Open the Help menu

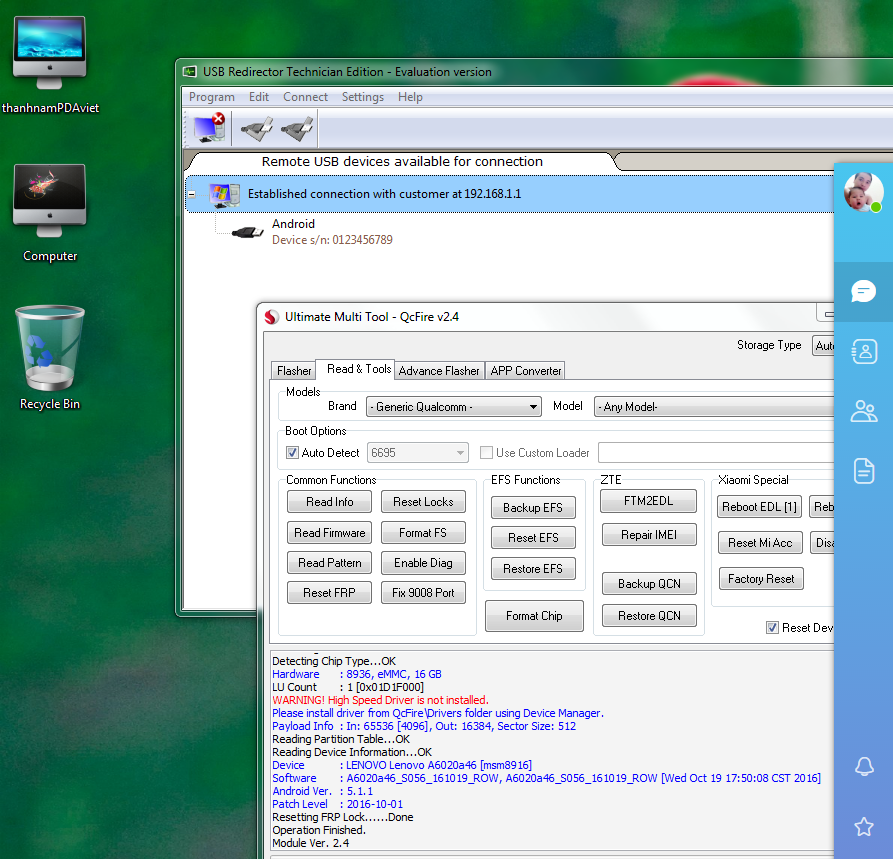coord(410,97)
